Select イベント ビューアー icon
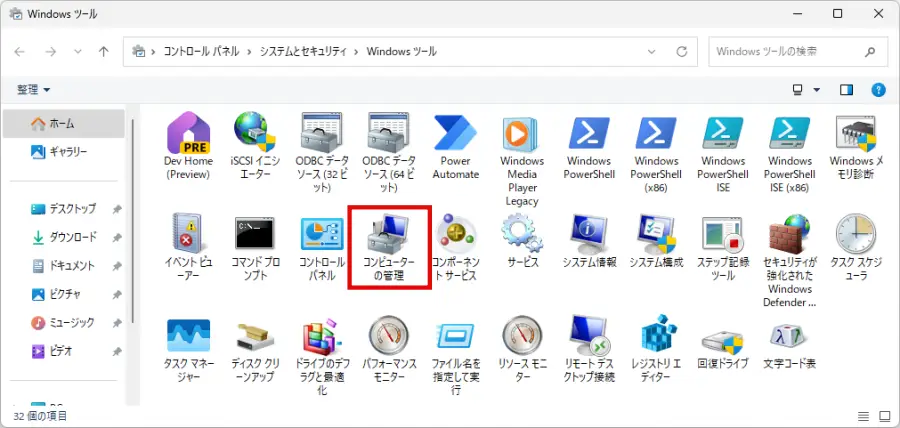This screenshot has height=428, width=900. click(188, 234)
